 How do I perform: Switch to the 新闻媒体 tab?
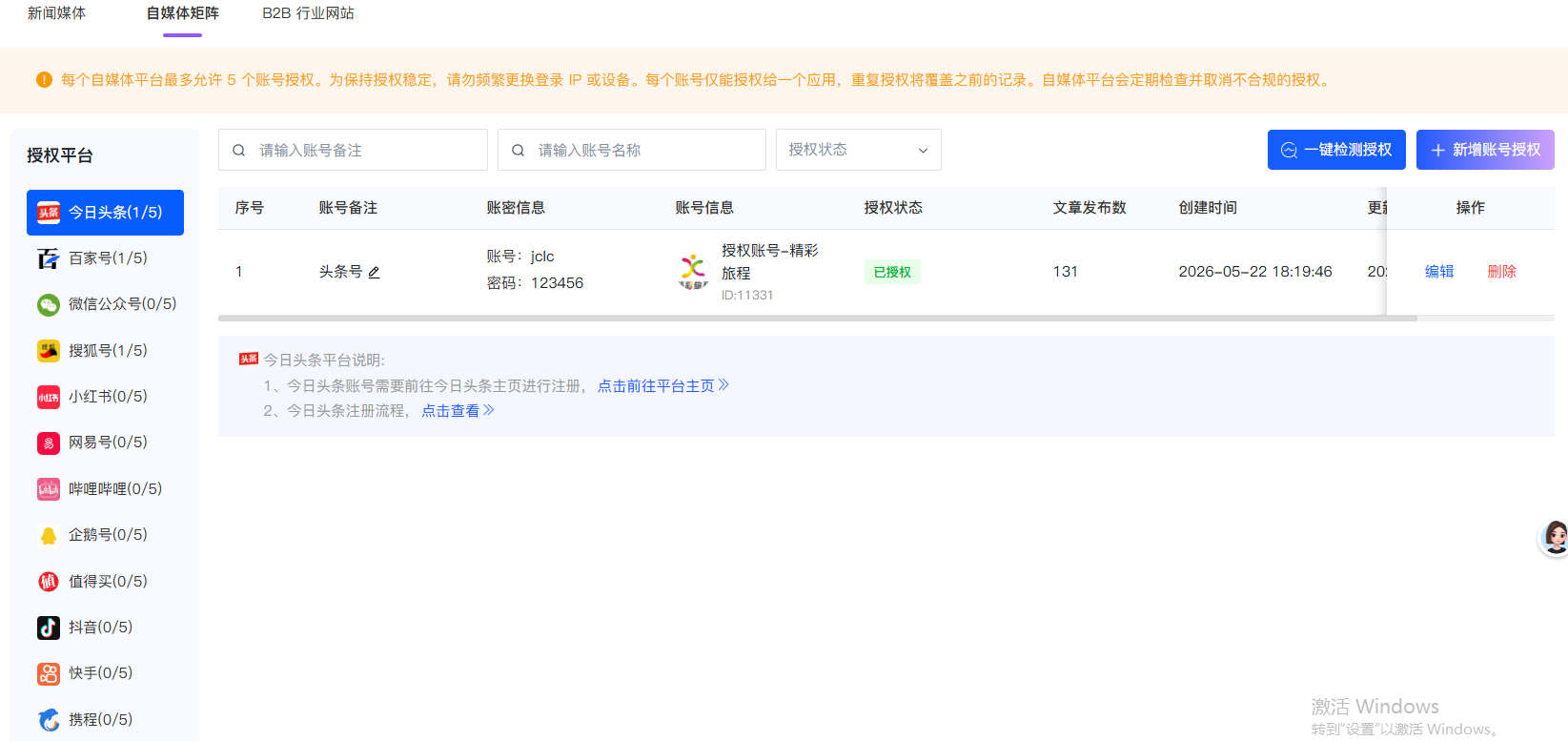pyautogui.click(x=56, y=13)
